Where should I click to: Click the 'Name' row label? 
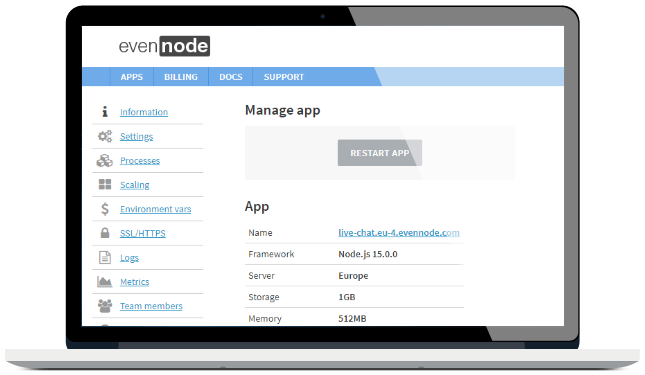click(260, 233)
